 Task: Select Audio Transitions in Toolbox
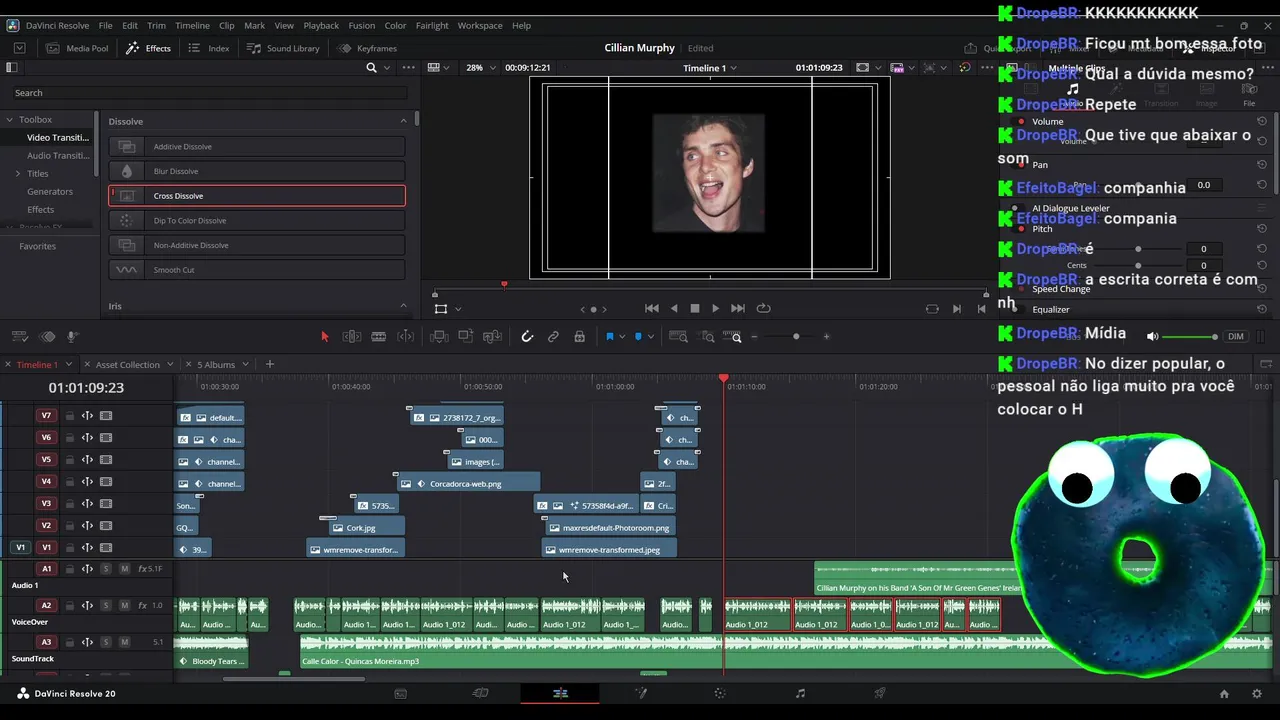click(x=58, y=155)
